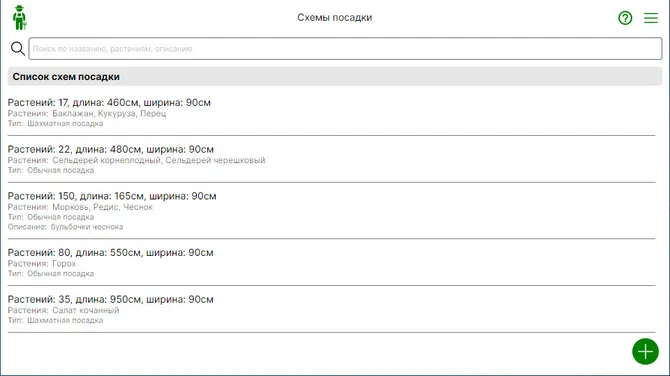Open scheme with 150 plants, 165см length

click(331, 211)
